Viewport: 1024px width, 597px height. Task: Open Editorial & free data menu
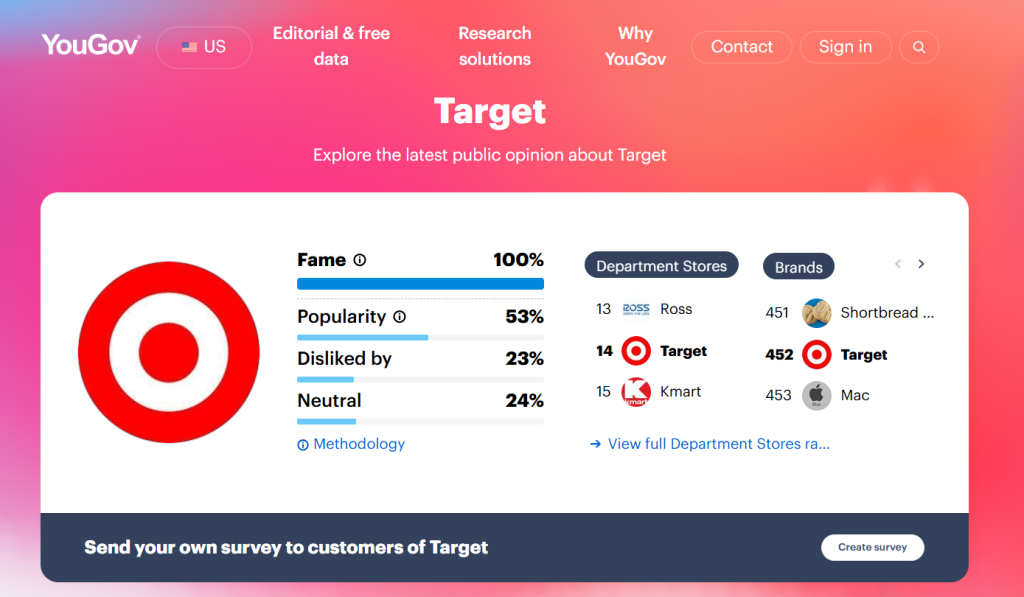click(x=331, y=46)
